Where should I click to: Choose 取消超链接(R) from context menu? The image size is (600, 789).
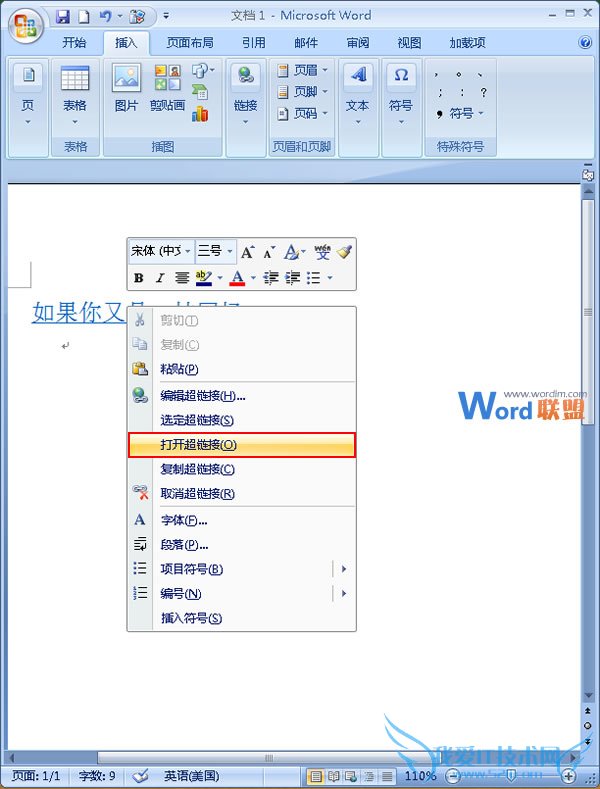(x=242, y=494)
